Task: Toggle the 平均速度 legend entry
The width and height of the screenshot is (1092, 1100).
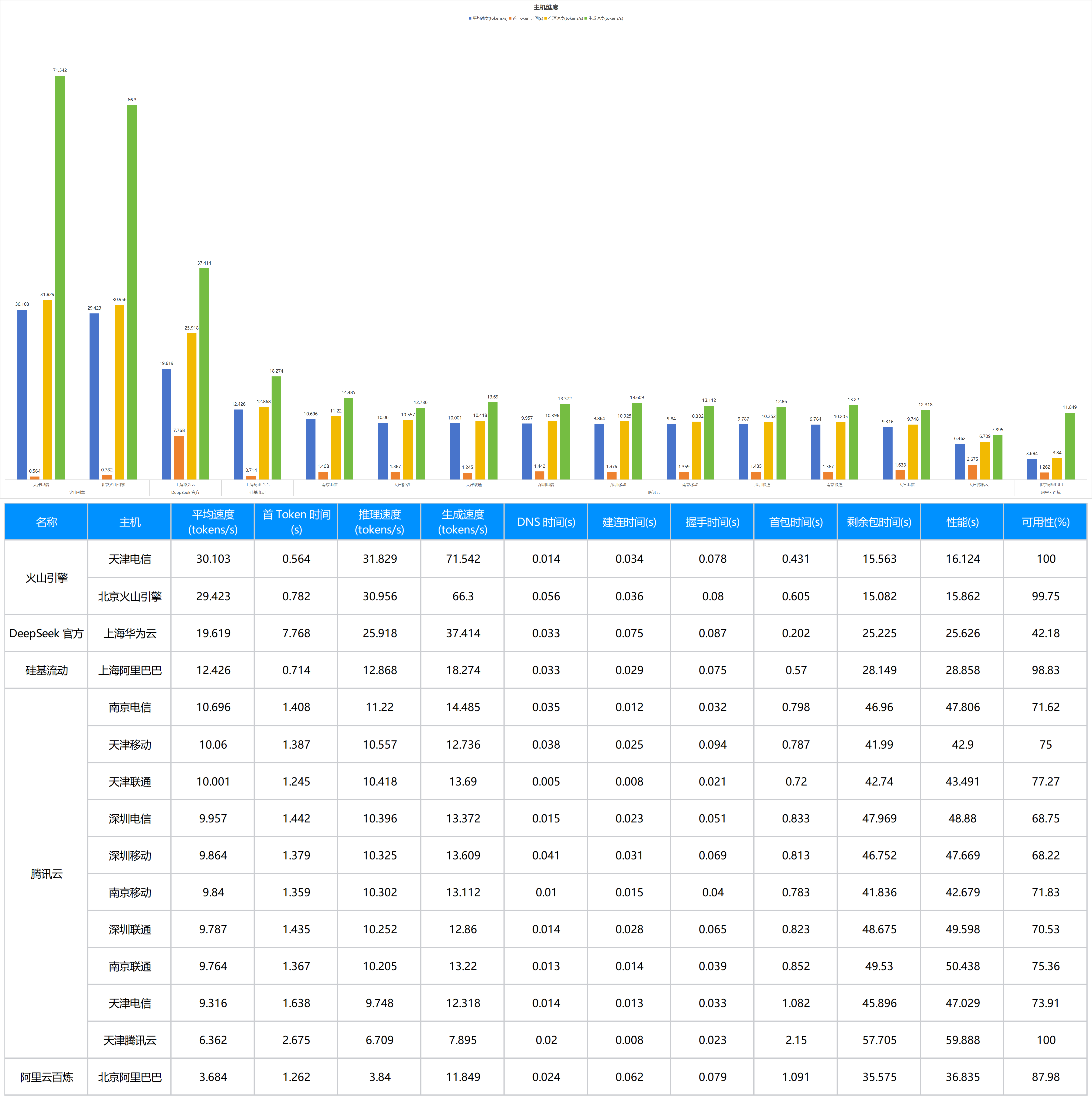Action: coord(489,18)
